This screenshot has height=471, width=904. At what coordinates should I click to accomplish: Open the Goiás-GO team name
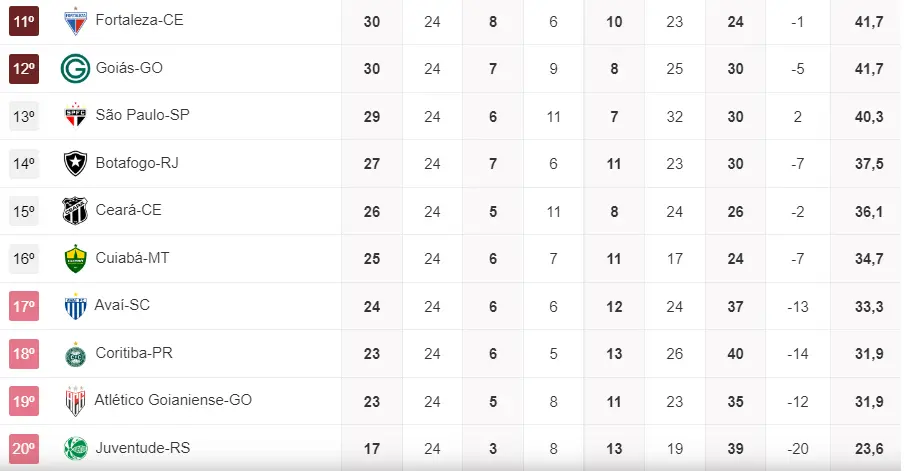(x=129, y=68)
